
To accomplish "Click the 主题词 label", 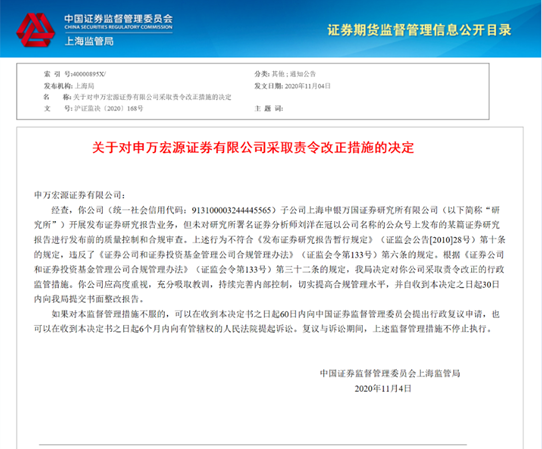I will coord(269,109).
